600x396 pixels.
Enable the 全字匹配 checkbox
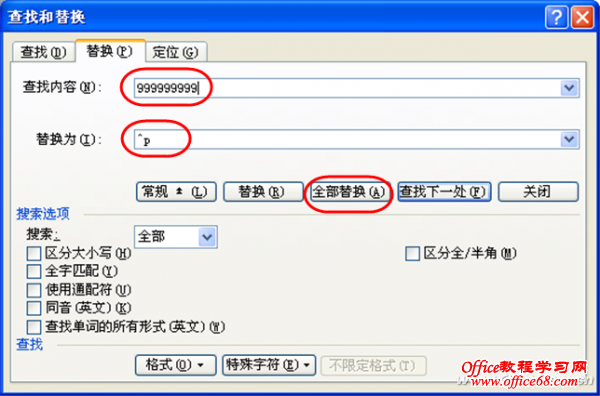pyautogui.click(x=34, y=271)
